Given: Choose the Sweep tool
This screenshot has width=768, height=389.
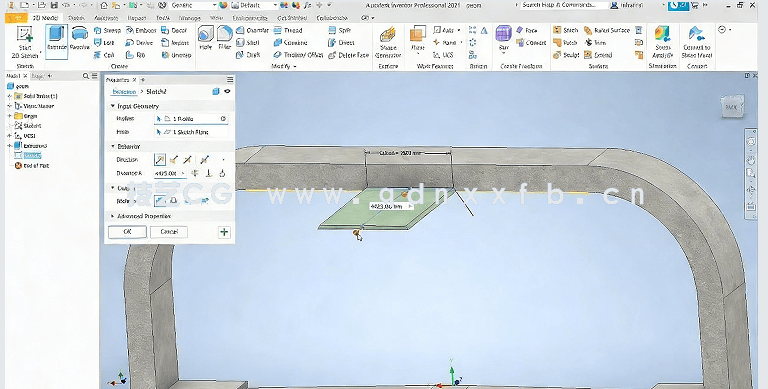Looking at the screenshot, I should (108, 30).
